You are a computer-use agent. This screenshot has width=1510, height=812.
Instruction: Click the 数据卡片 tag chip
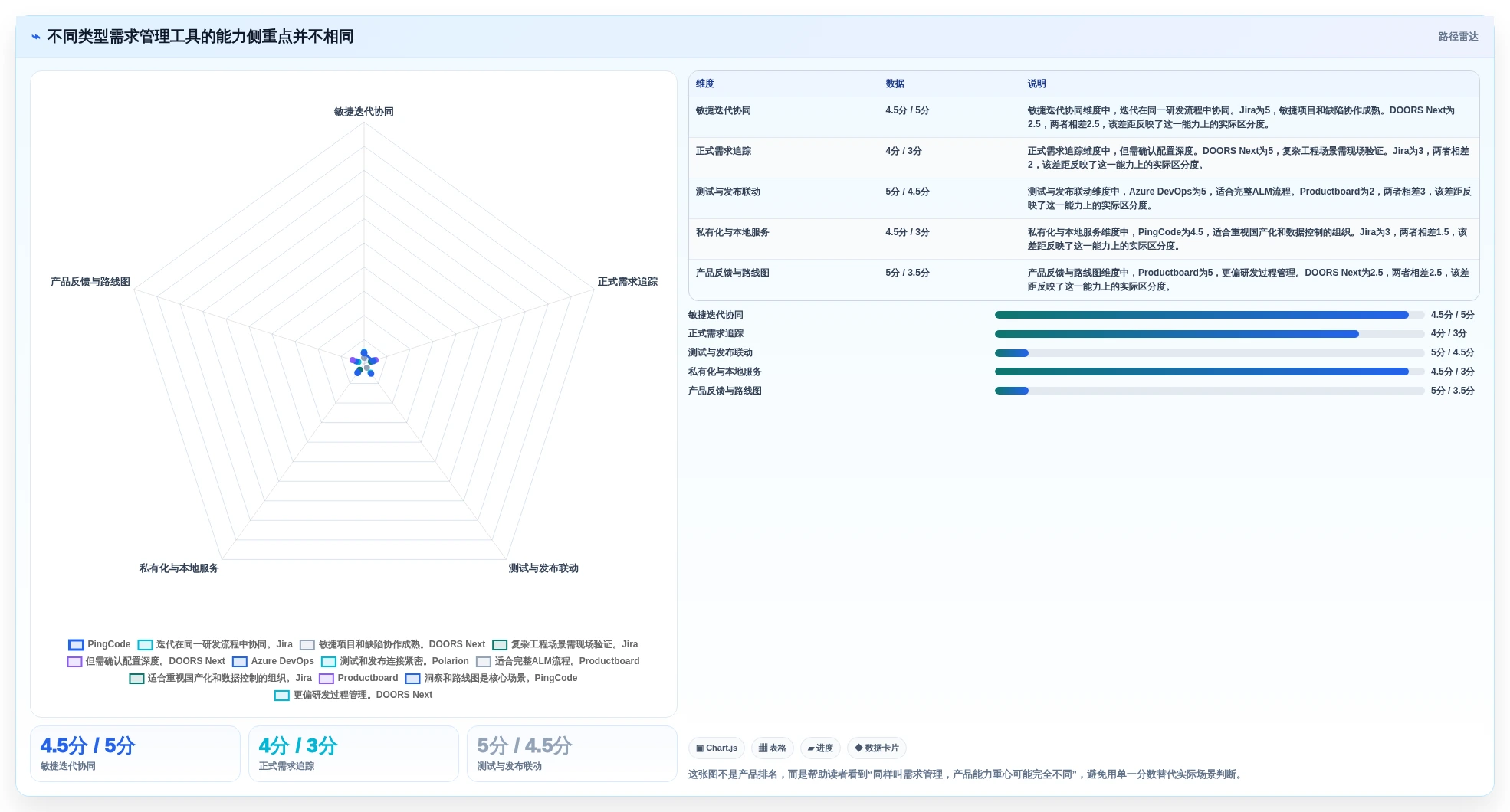point(877,748)
